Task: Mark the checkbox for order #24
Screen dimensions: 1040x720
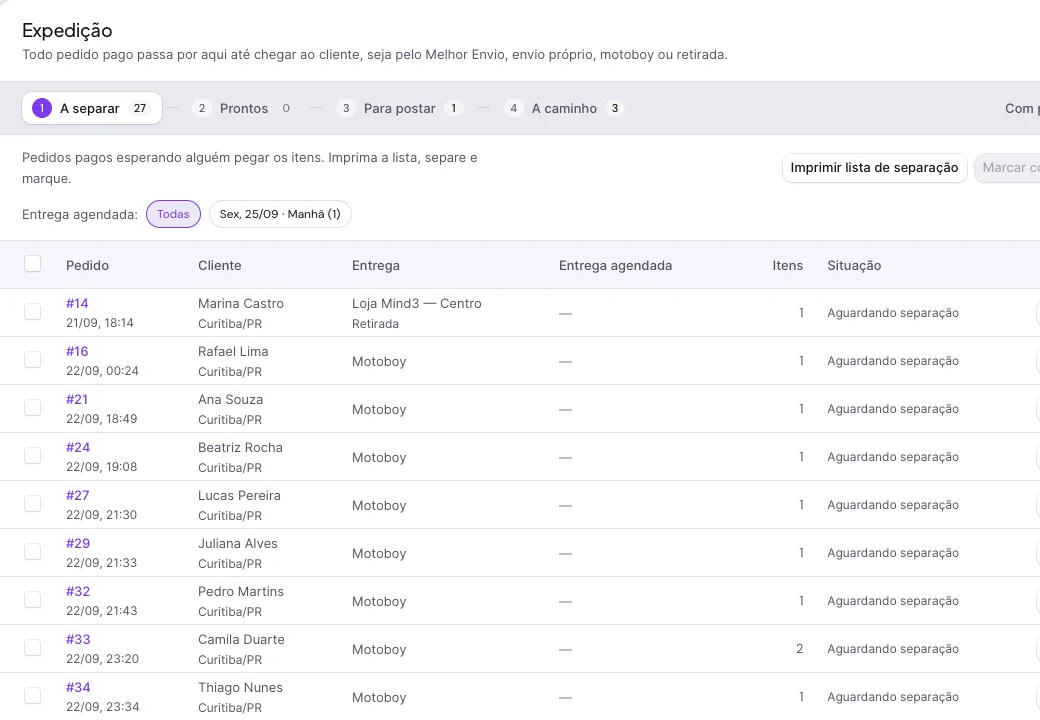Action: click(x=32, y=455)
